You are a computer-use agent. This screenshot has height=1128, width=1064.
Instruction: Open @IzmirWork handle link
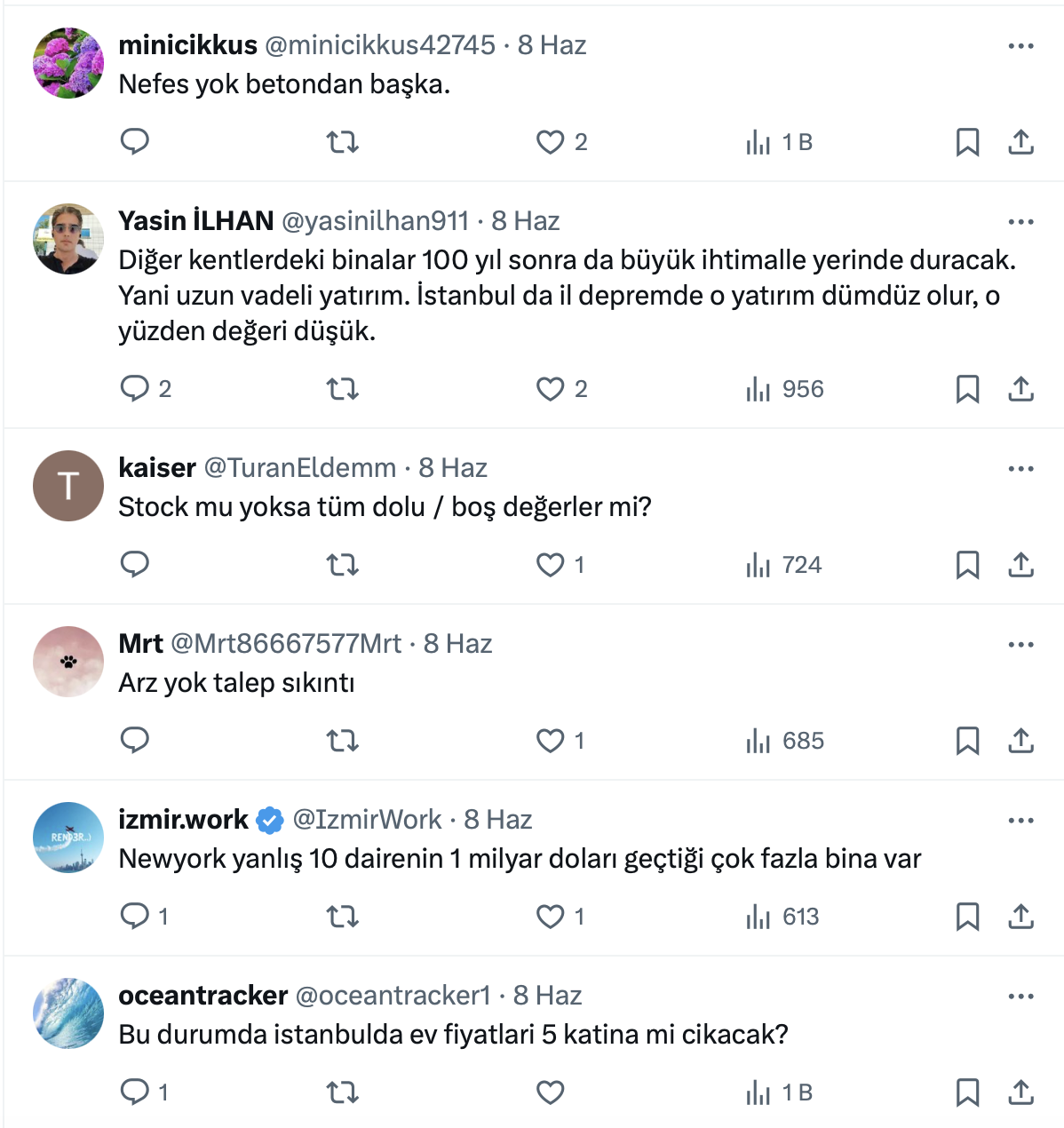(367, 820)
